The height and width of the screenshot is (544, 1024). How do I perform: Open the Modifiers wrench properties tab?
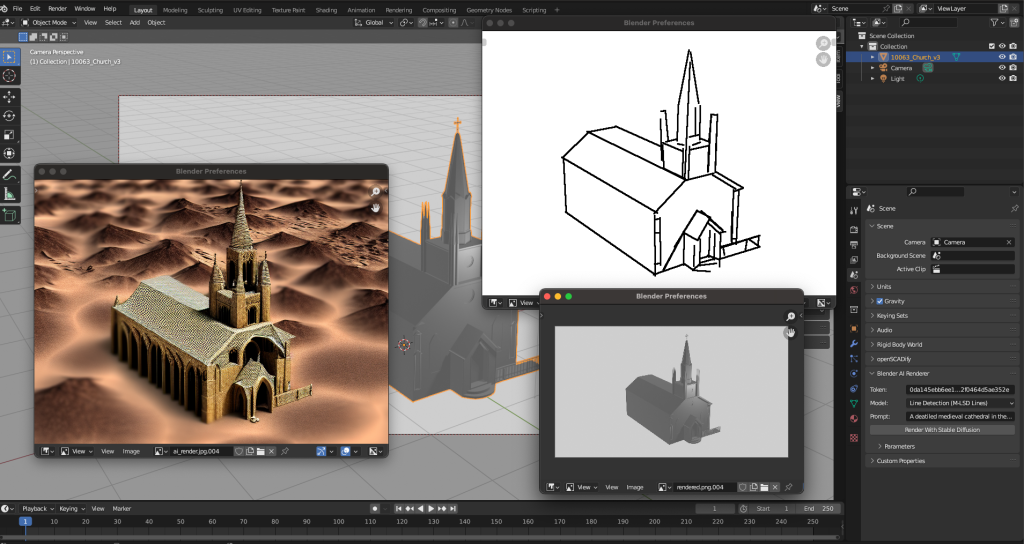[853, 342]
